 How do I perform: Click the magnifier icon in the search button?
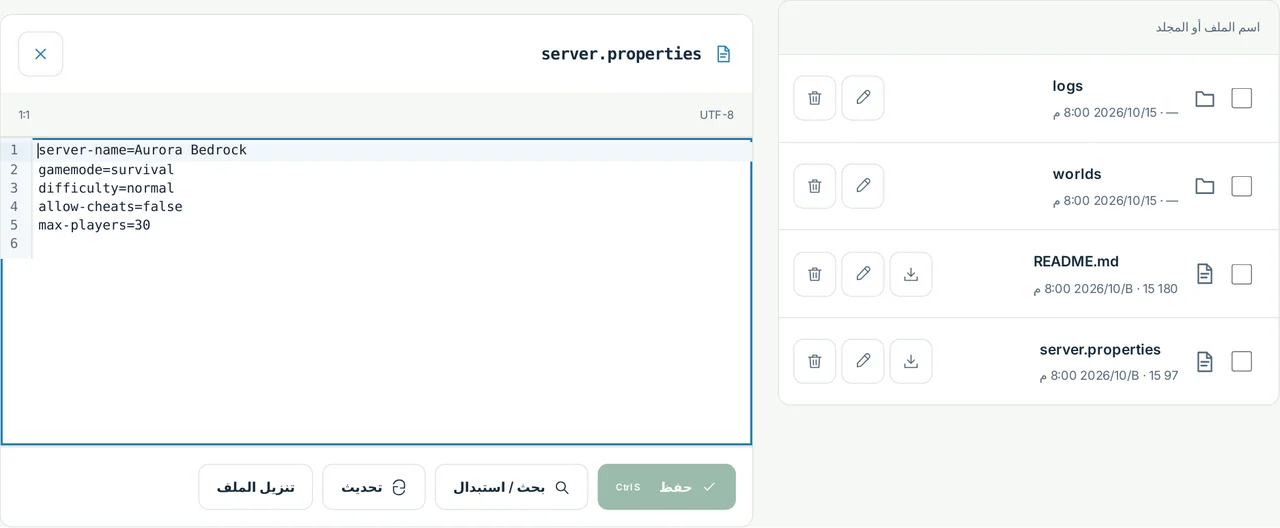click(x=562, y=487)
